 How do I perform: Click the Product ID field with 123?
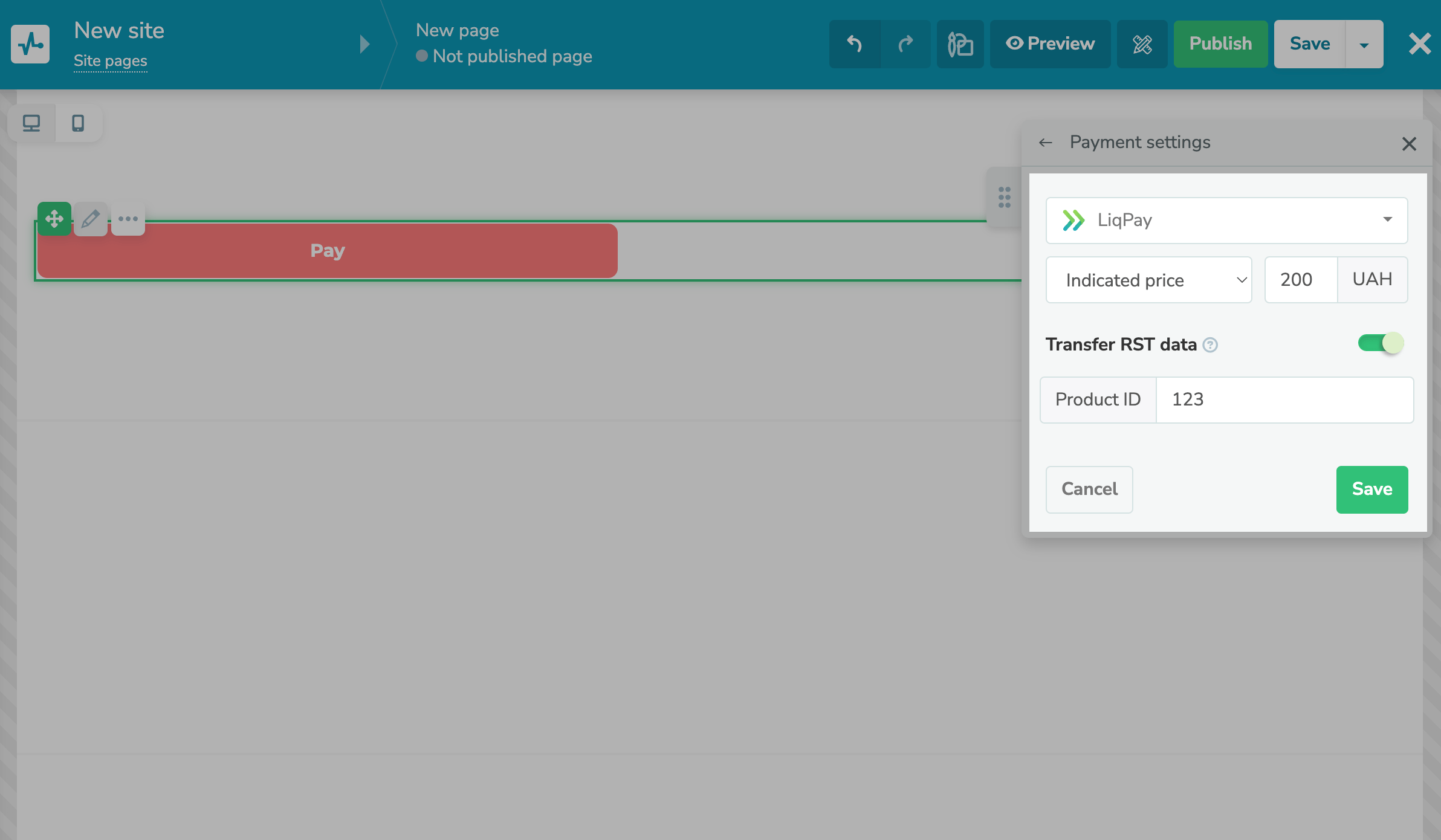point(1285,399)
